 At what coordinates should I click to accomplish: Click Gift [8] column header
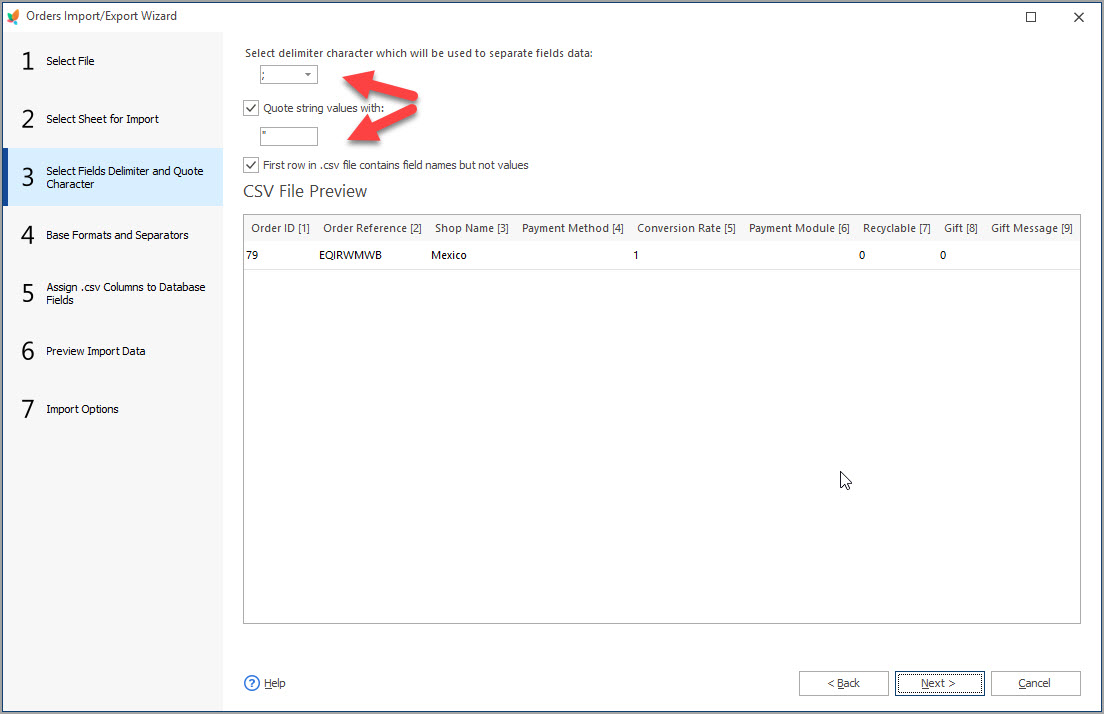point(960,228)
